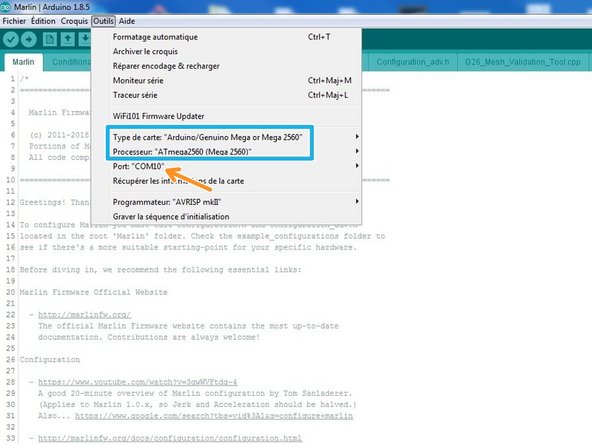The image size is (592, 444).
Task: Switch to G26_Mesh_Validation_Tool.cpp tab
Action: 523,62
